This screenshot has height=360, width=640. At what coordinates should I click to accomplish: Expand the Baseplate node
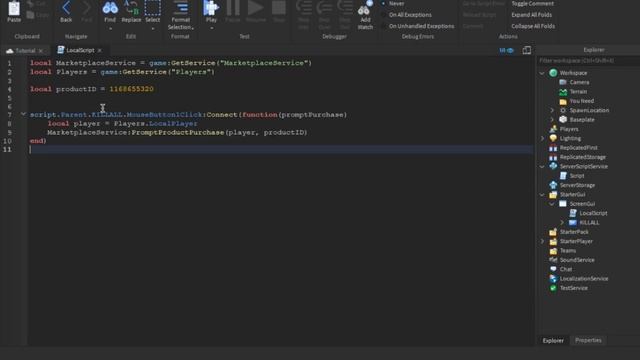[x=552, y=120]
